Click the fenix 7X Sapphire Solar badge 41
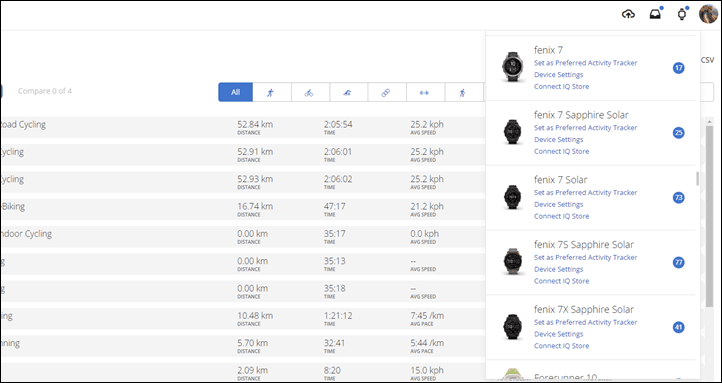This screenshot has width=722, height=383. 678,328
